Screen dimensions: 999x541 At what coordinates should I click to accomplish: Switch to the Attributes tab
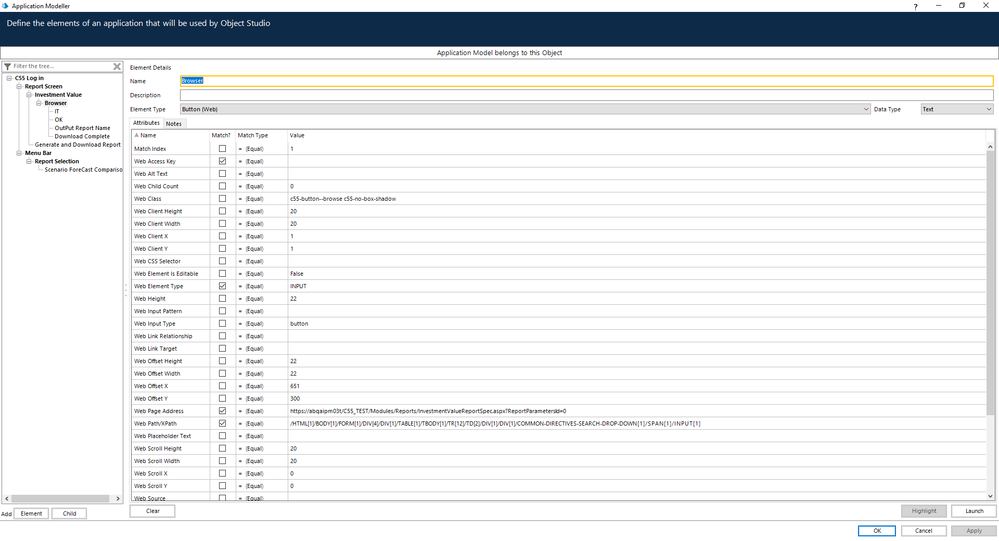[x=147, y=123]
